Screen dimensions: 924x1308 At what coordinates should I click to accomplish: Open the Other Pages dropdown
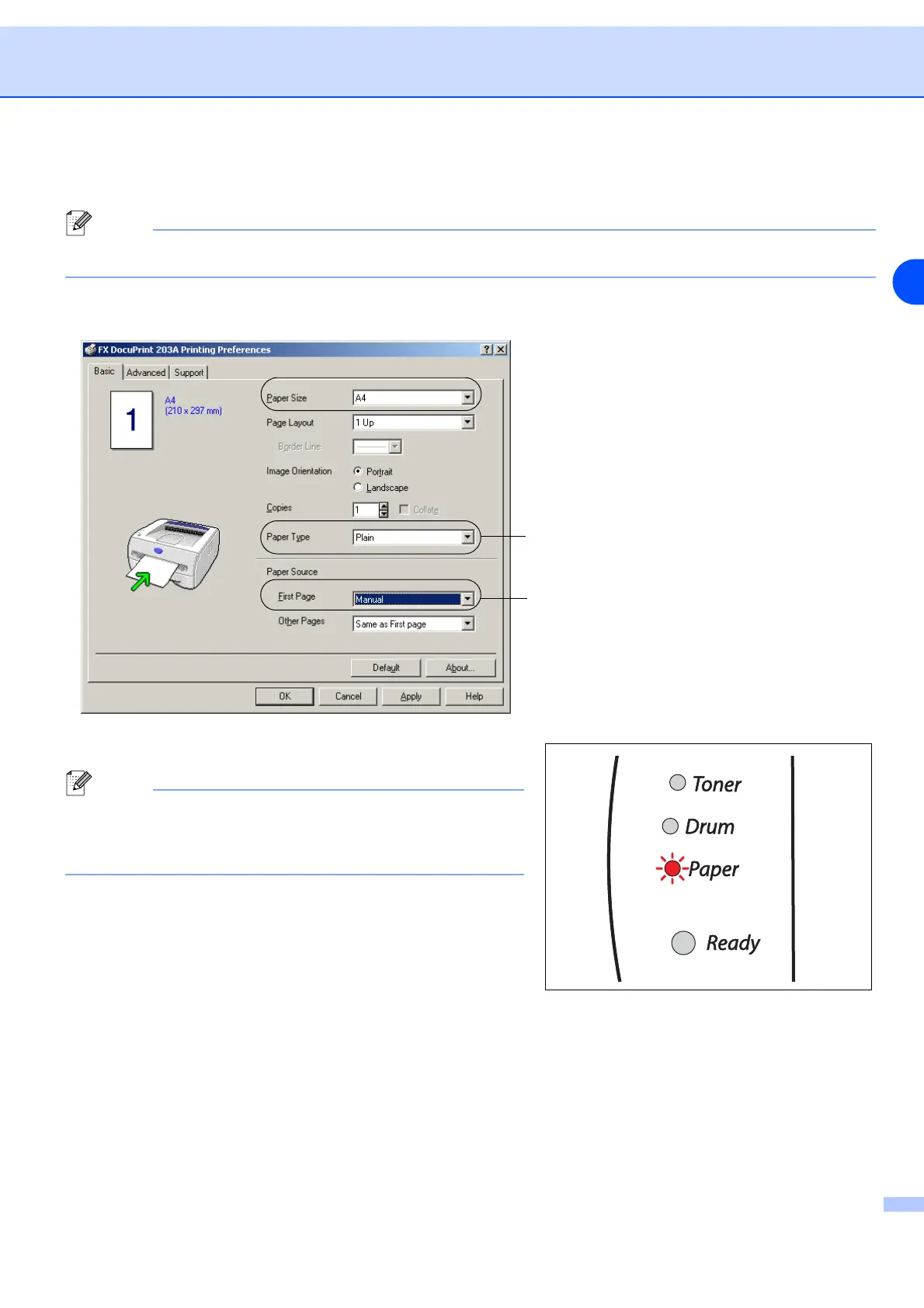click(413, 624)
